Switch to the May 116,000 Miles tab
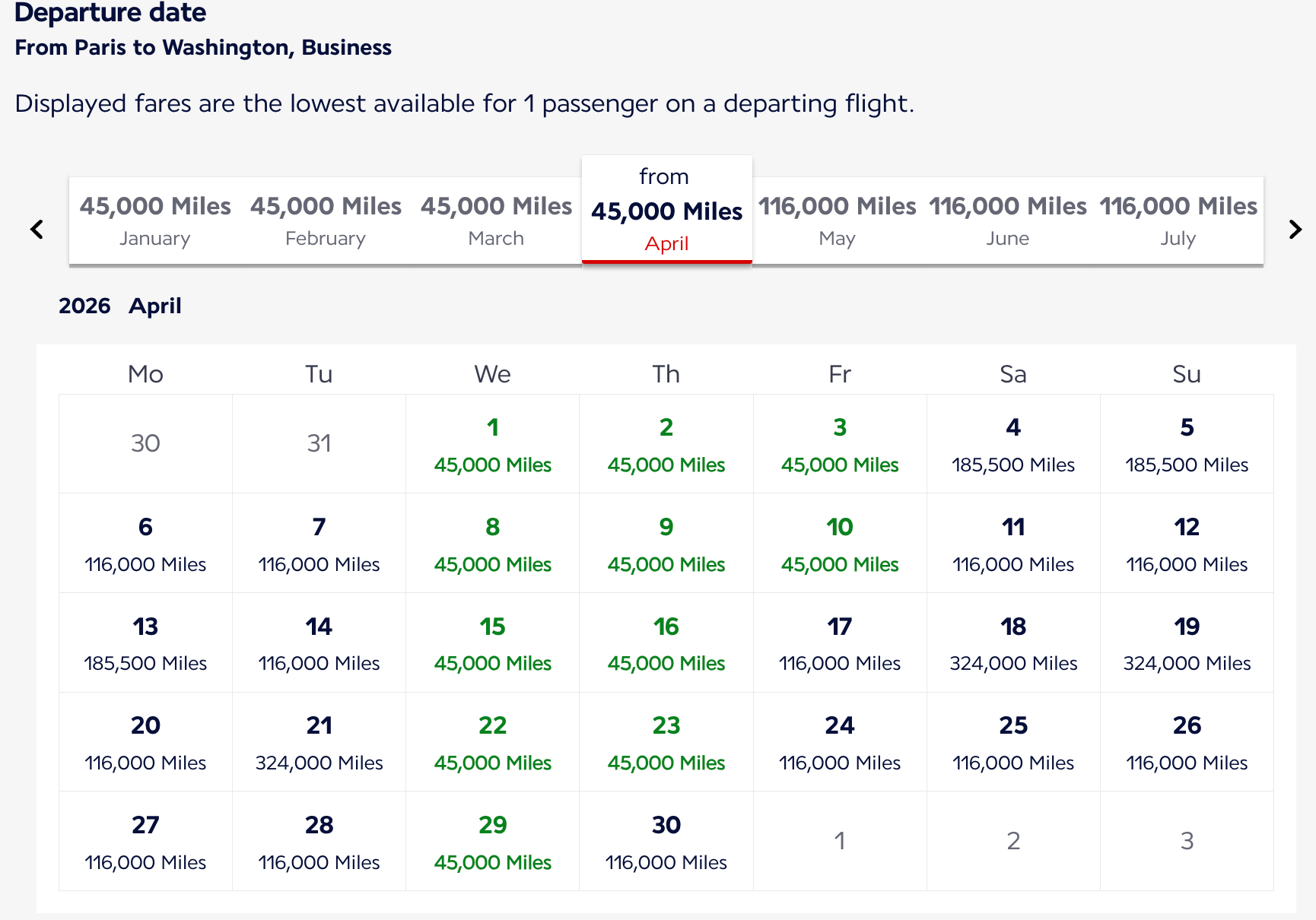Image resolution: width=1316 pixels, height=920 pixels. coord(837,220)
